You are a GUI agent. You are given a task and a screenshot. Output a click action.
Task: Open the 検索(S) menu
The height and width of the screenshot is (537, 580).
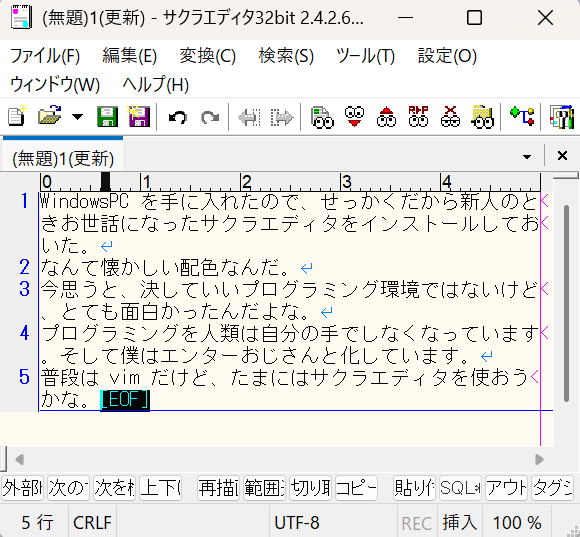pyautogui.click(x=286, y=56)
